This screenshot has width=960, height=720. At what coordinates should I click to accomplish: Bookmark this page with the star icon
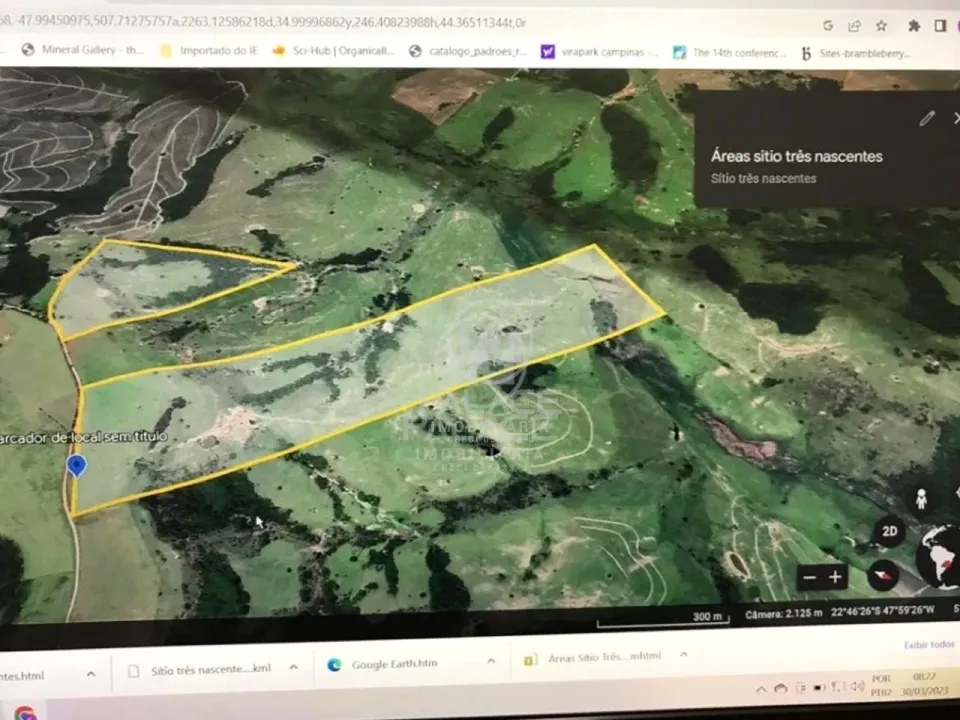(x=881, y=26)
